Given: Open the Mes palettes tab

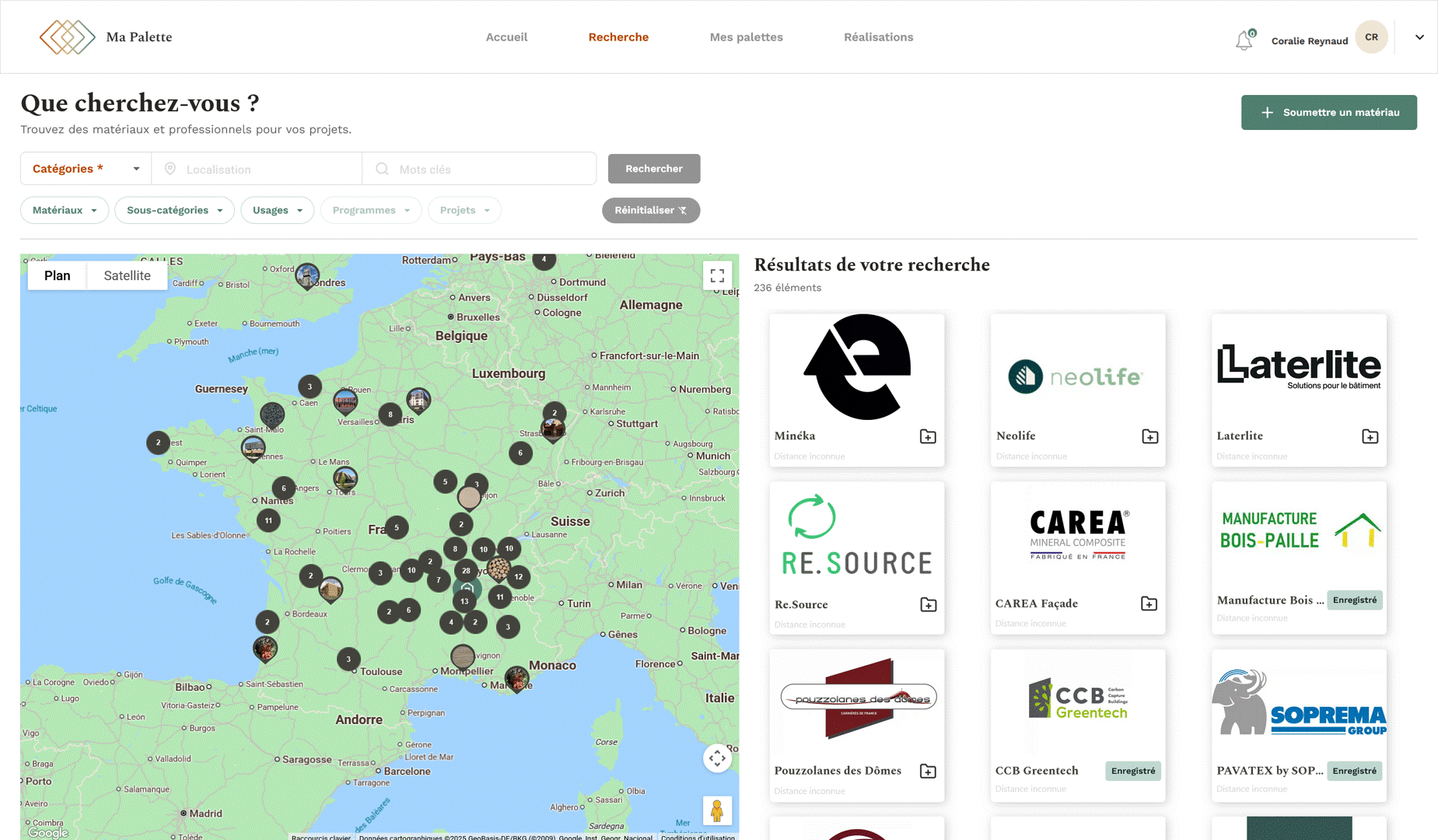Looking at the screenshot, I should coord(746,37).
